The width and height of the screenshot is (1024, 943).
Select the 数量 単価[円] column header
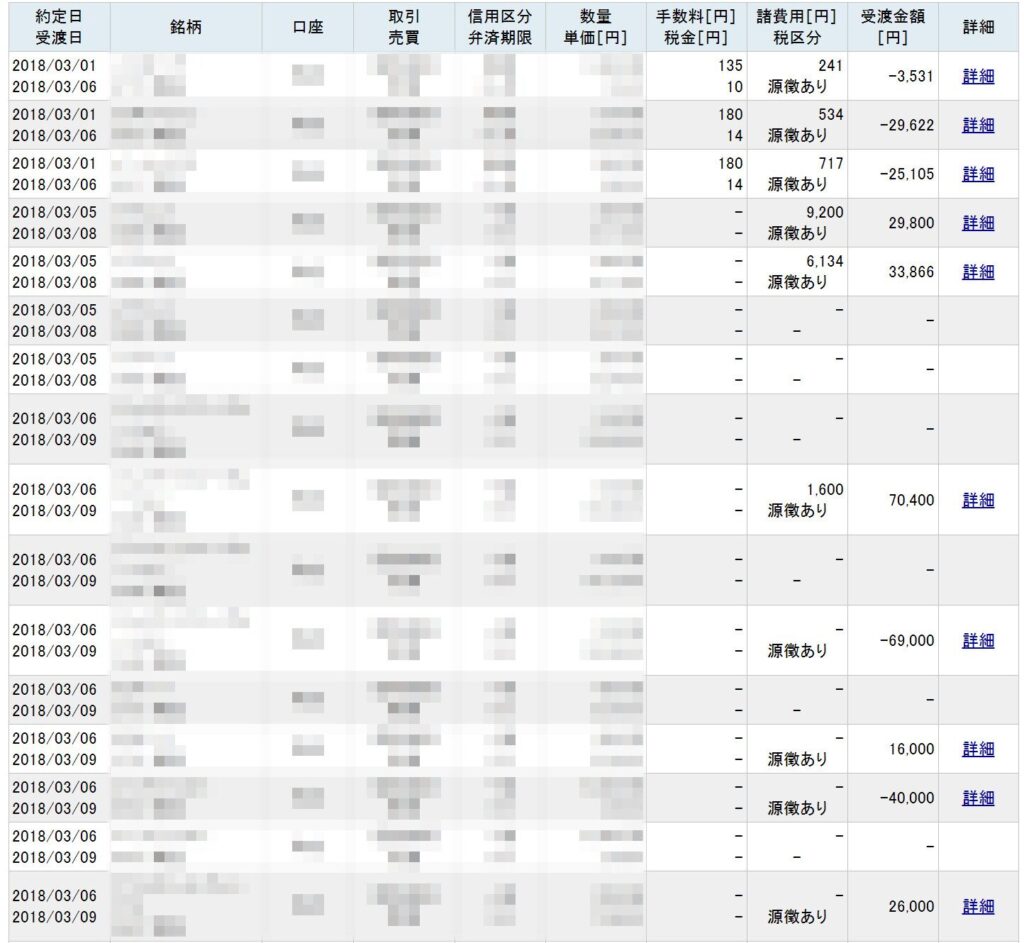596,27
